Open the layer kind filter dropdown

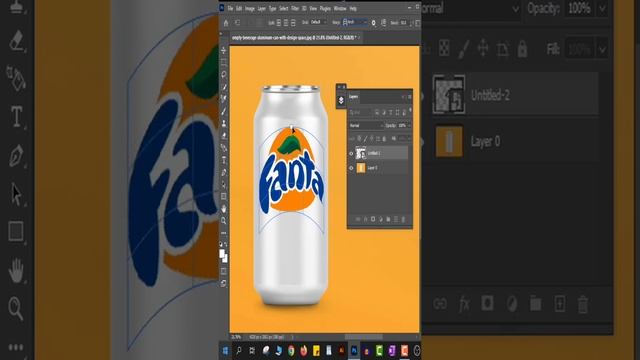[360, 112]
